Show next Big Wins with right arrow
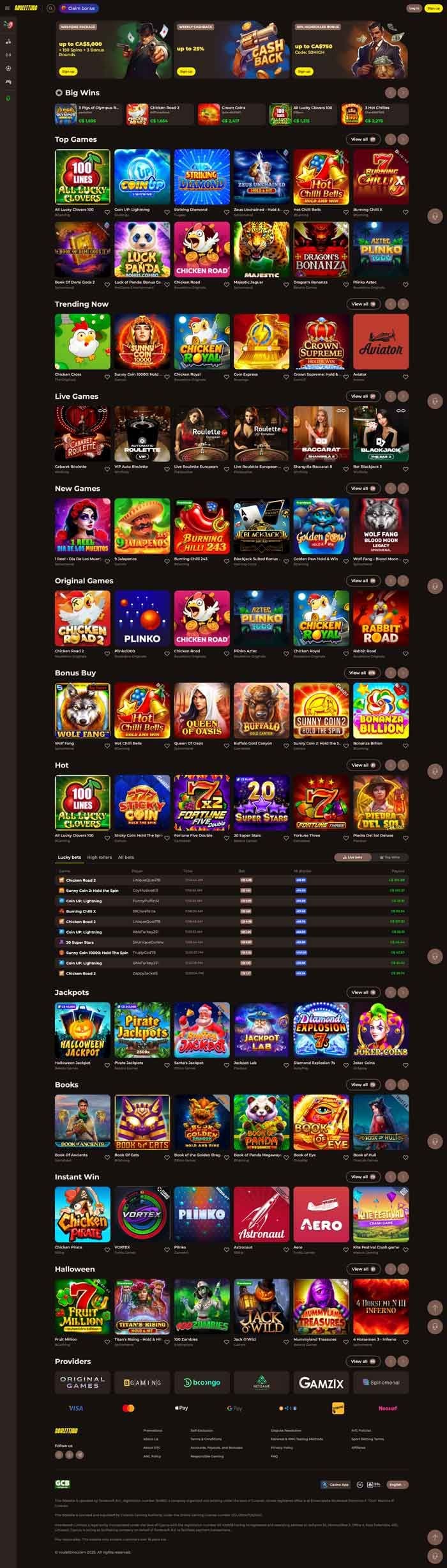Screen dimensions: 447x1568 (403, 93)
